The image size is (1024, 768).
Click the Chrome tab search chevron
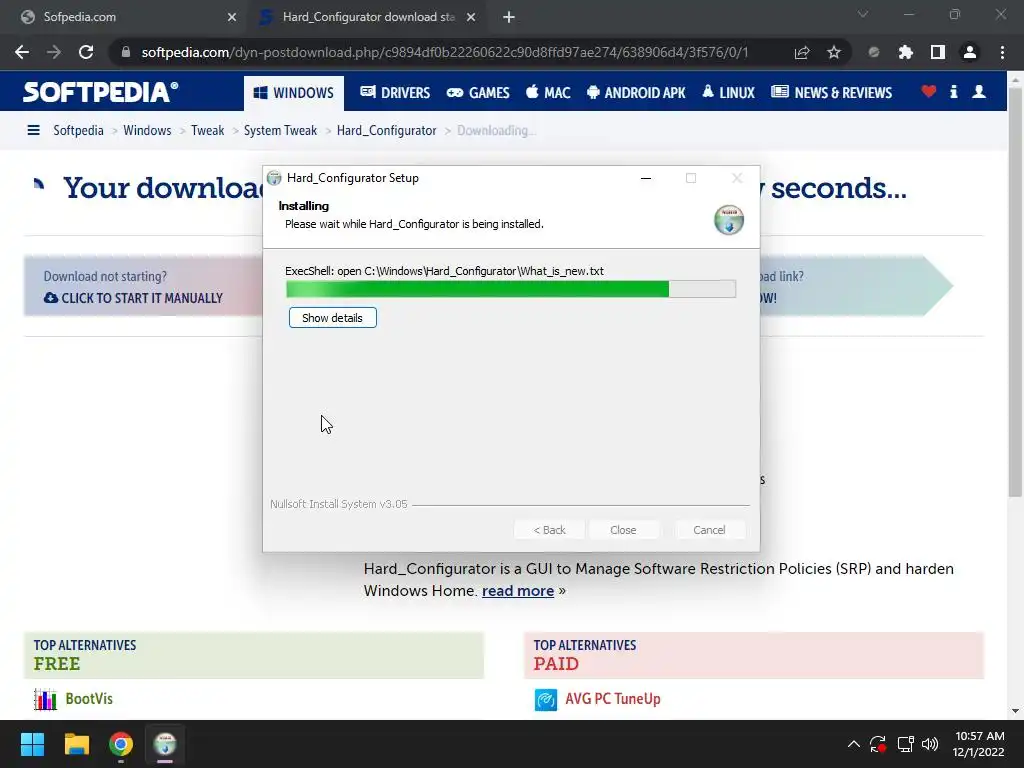(x=863, y=14)
